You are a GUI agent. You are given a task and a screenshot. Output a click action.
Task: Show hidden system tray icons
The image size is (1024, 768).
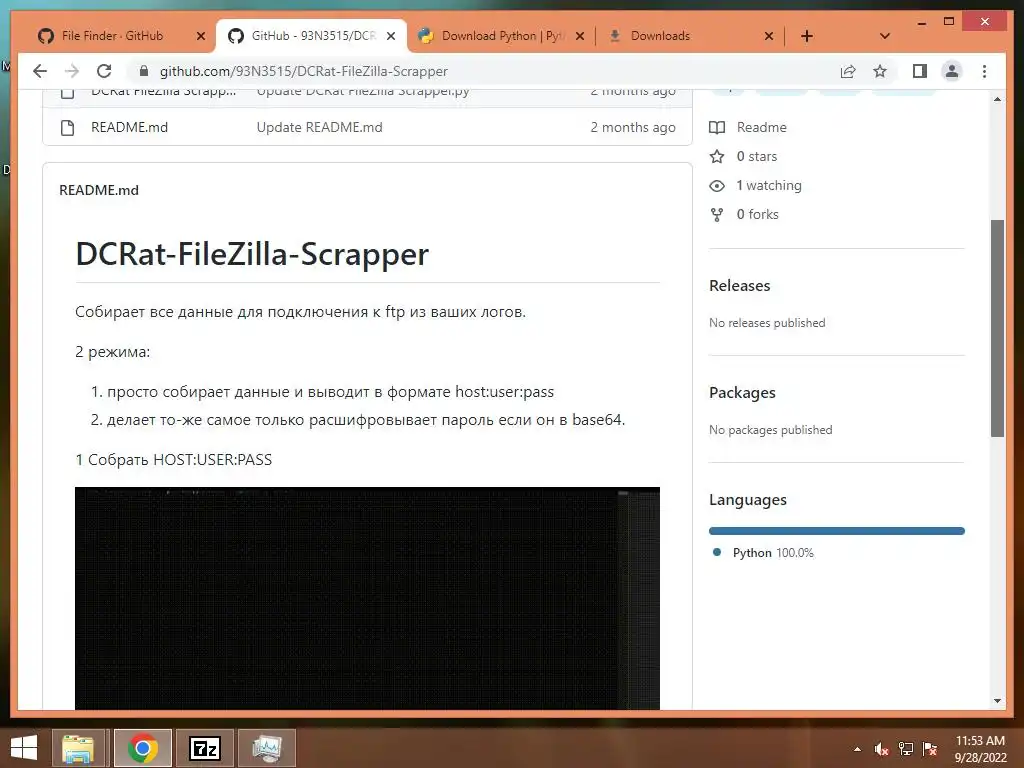pos(857,749)
